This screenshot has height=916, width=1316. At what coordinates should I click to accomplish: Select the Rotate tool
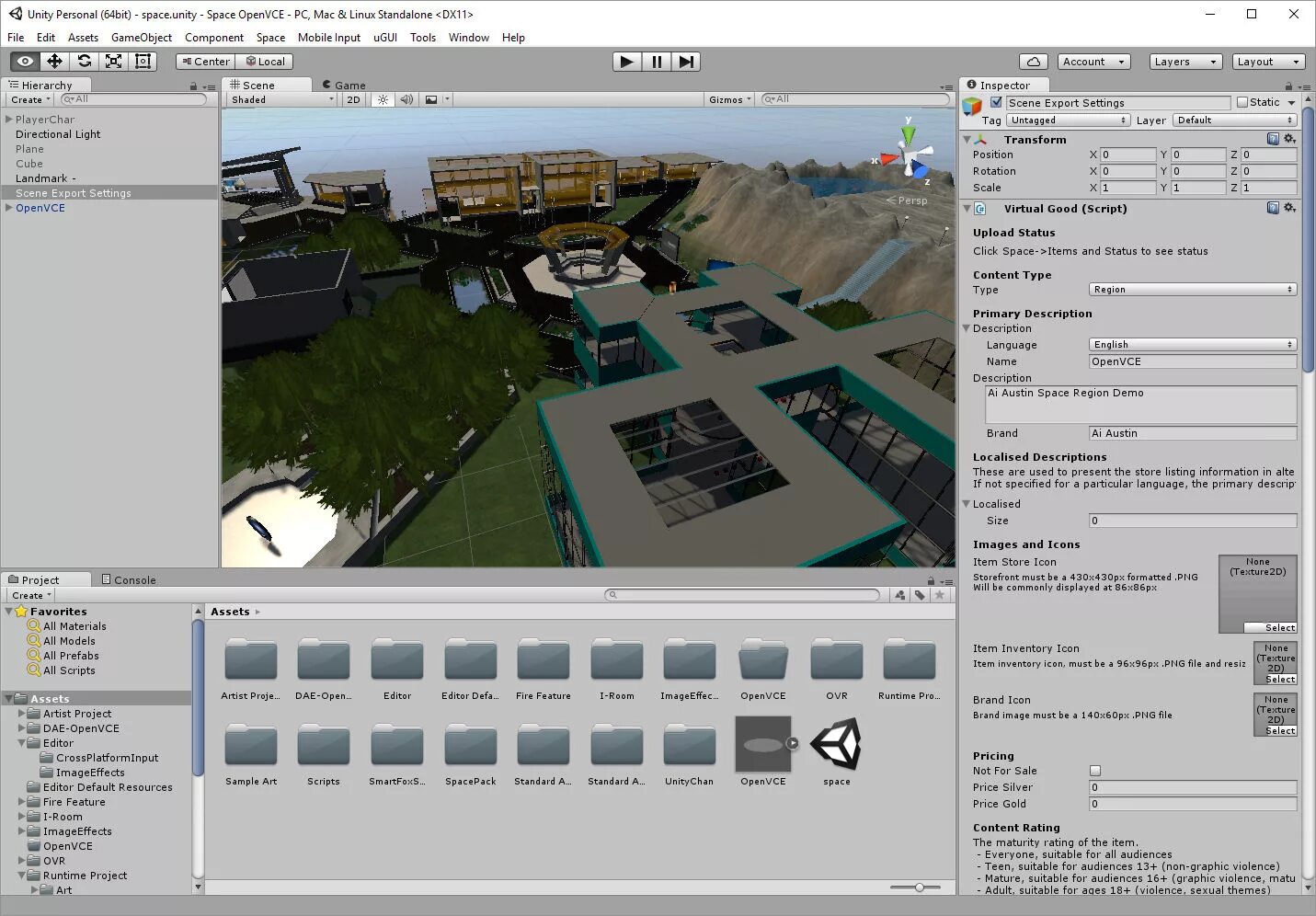(84, 62)
